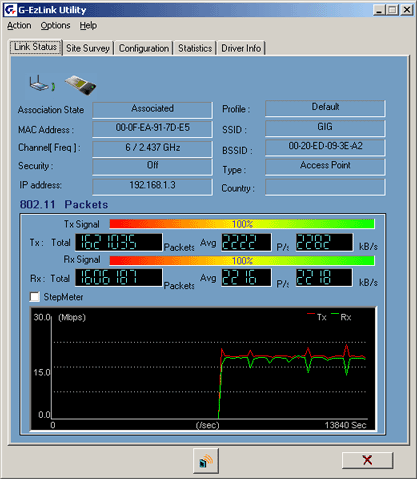Image resolution: width=417 pixels, height=479 pixels.
Task: Click the Channel field 6 / 2.437 GHz
Action: [x=152, y=149]
